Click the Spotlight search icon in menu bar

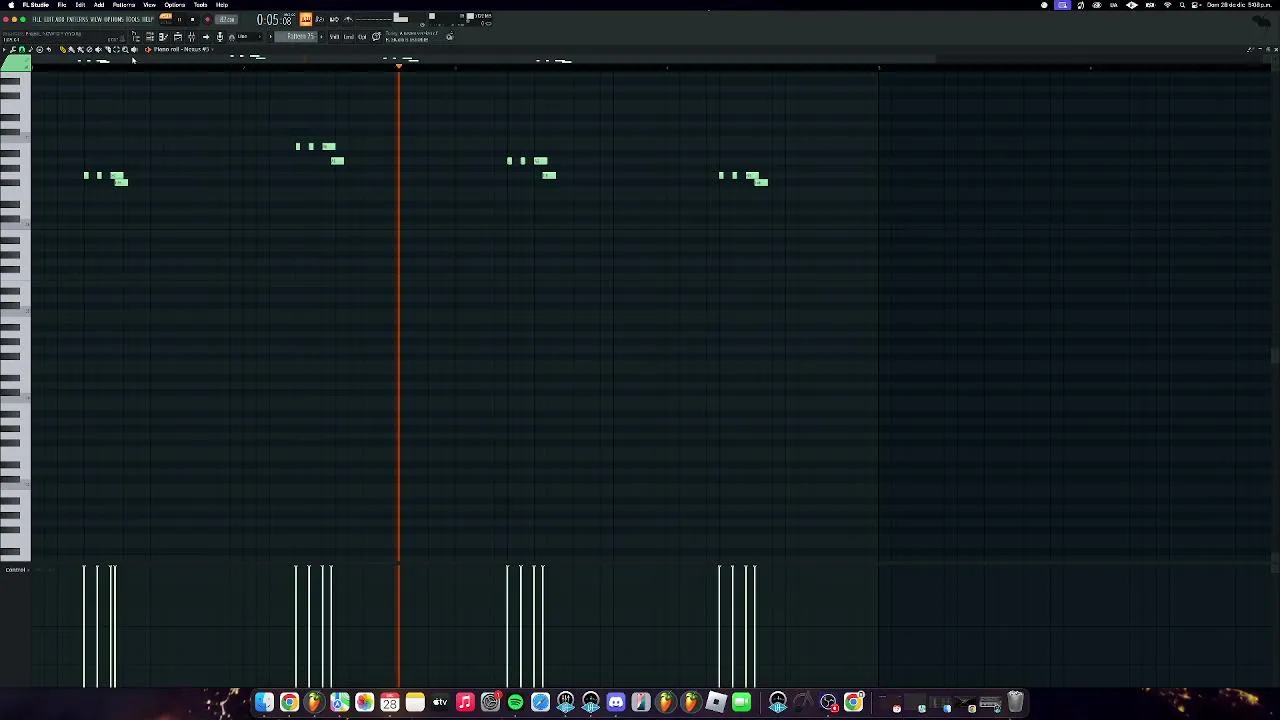(x=1182, y=5)
